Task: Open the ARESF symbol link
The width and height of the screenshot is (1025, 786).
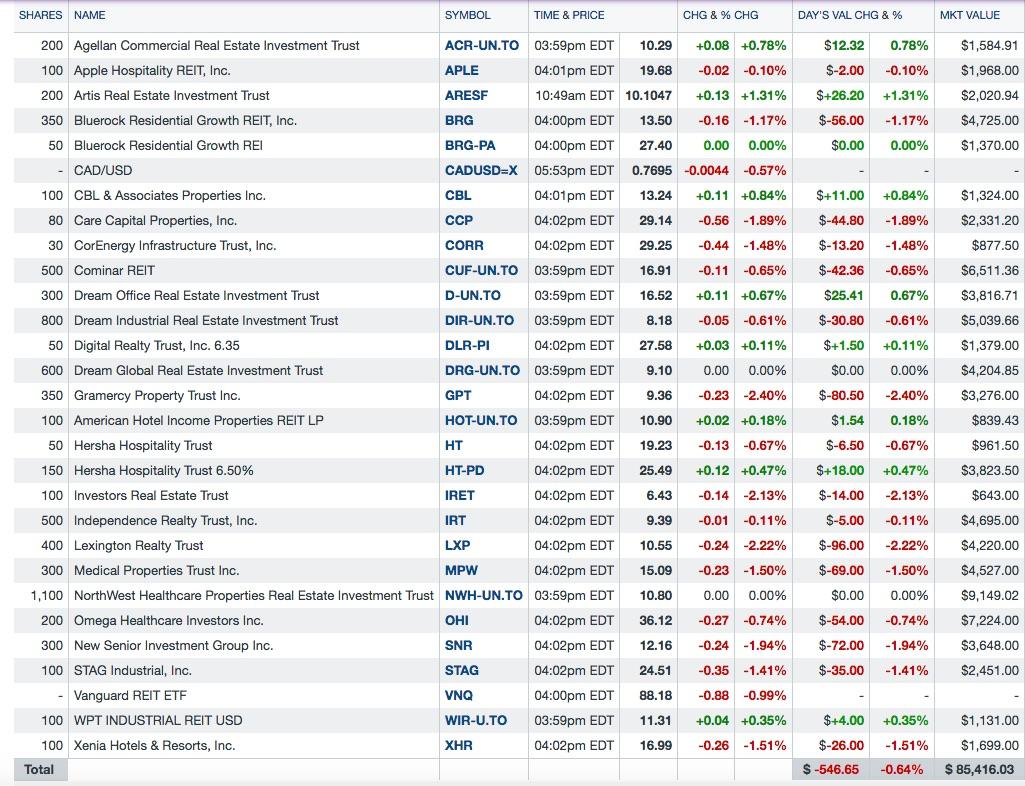Action: [466, 95]
